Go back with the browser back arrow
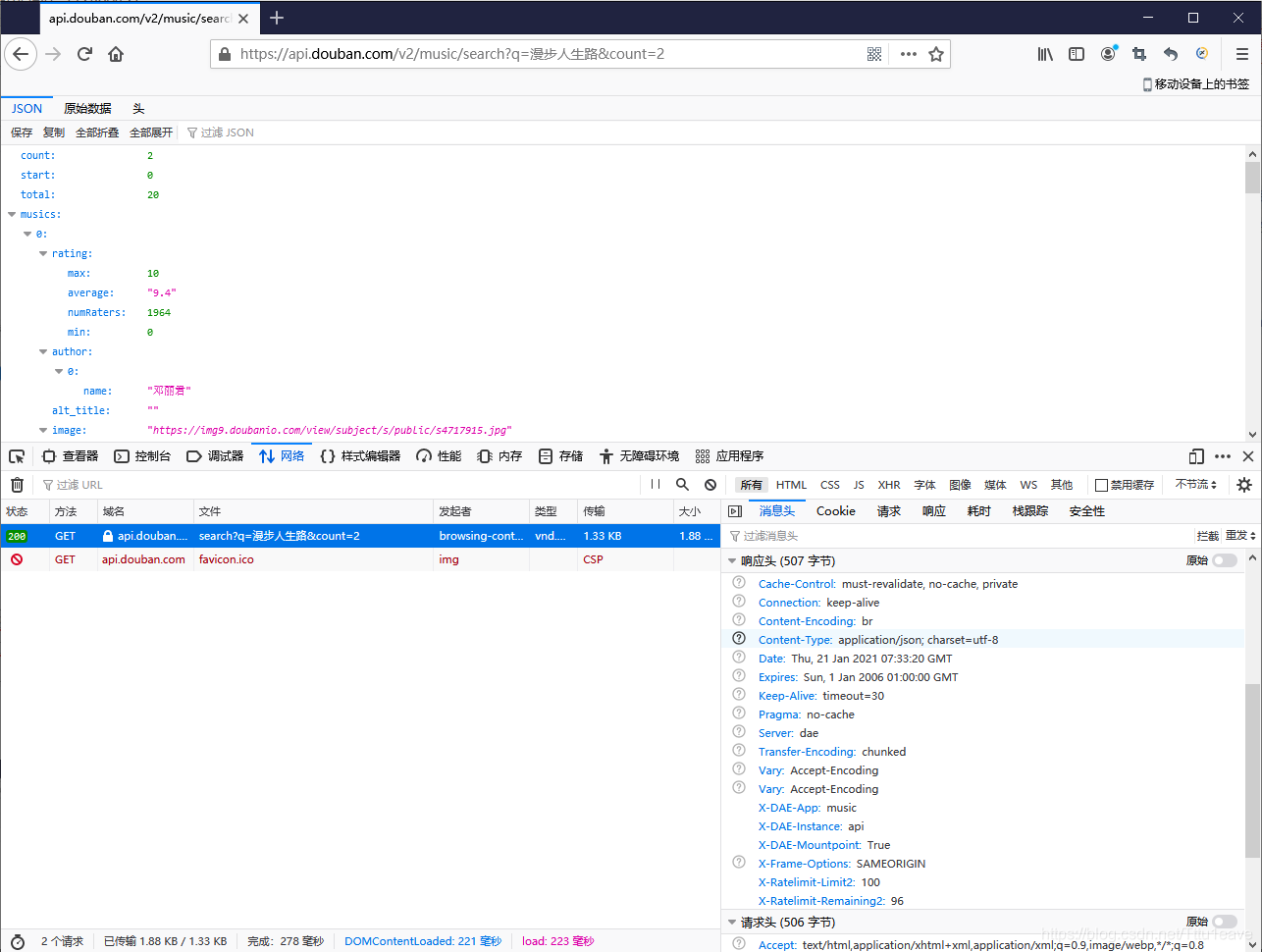Screen dimensions: 1262x952 21,54
